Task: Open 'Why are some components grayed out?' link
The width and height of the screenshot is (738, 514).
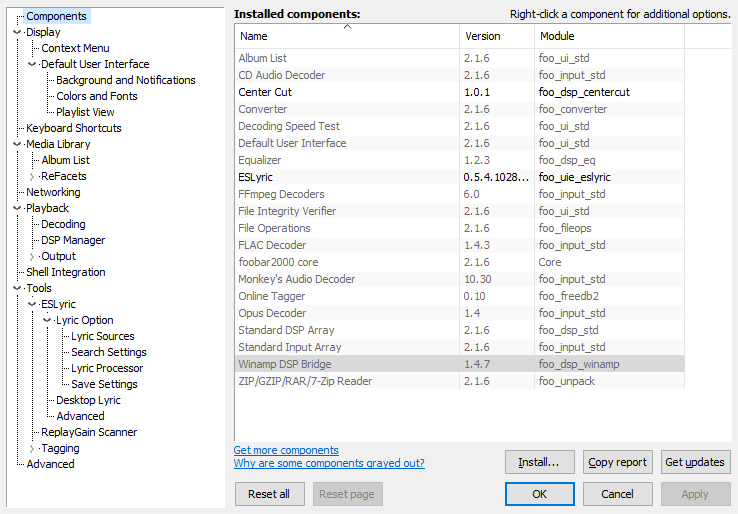Action: 329,463
